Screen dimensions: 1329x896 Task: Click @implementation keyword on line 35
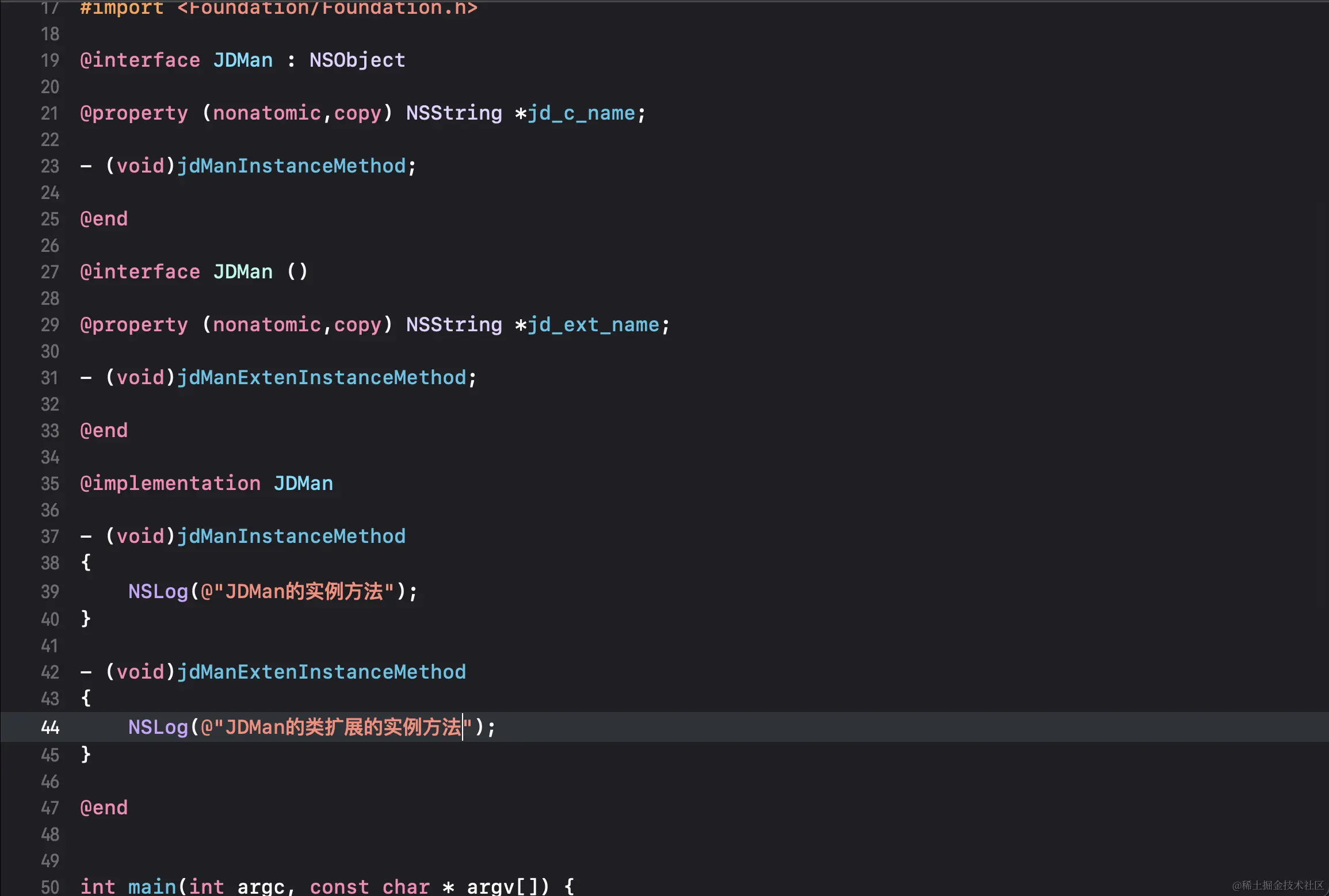[x=170, y=484]
